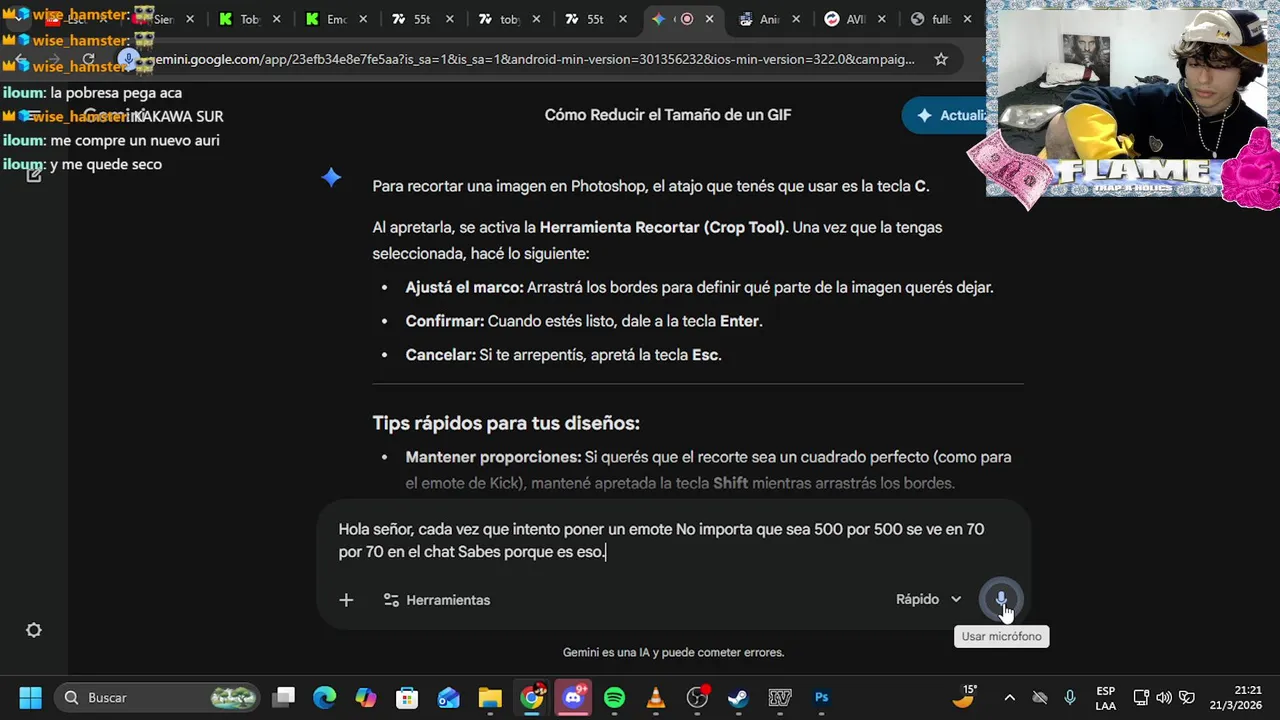The height and width of the screenshot is (720, 1280).
Task: Open Steam from the taskbar
Action: coord(738,697)
